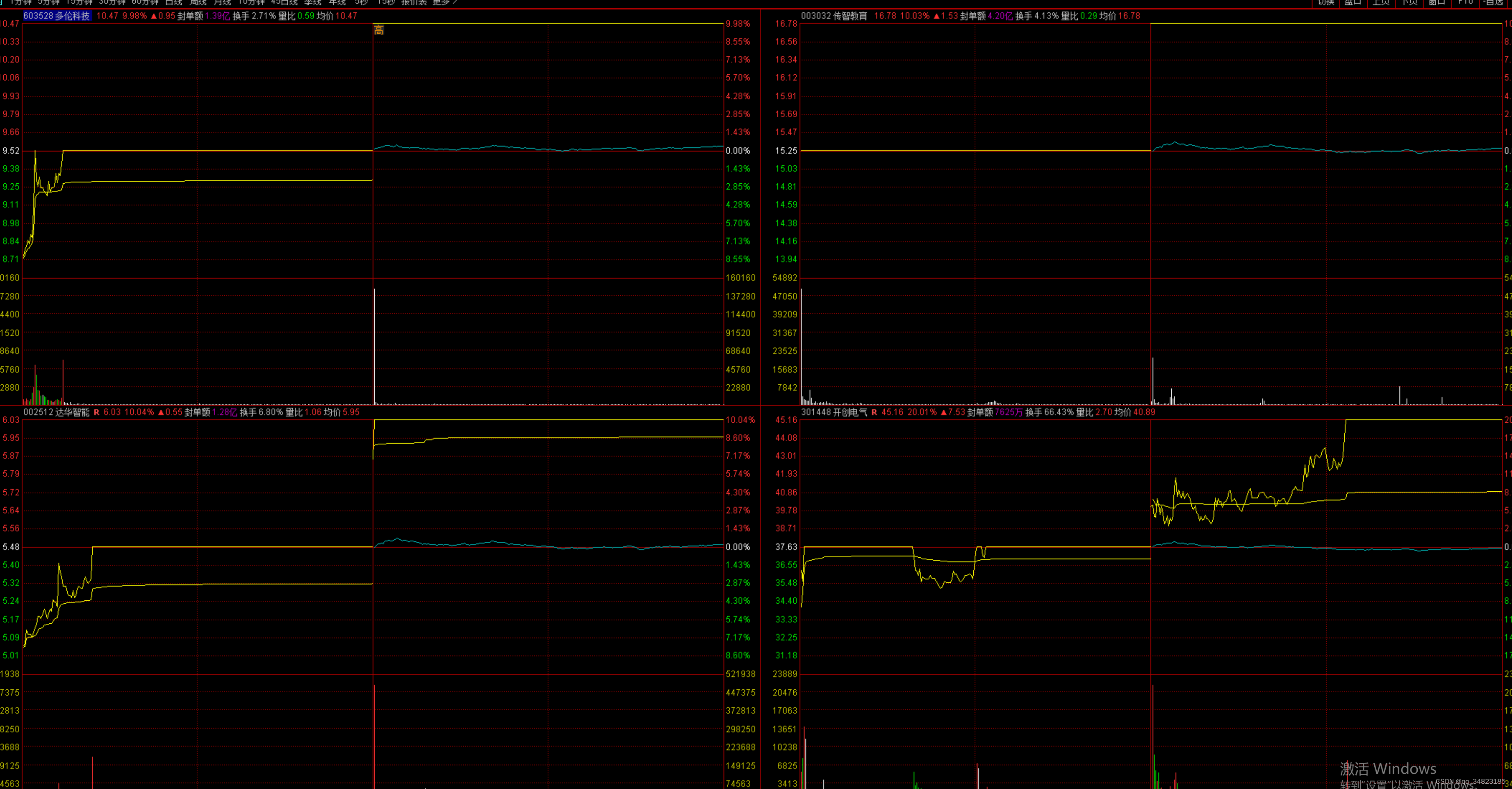The image size is (1512, 789).
Task: Click the 高 marker in 多伦科技 chart
Action: pos(378,30)
